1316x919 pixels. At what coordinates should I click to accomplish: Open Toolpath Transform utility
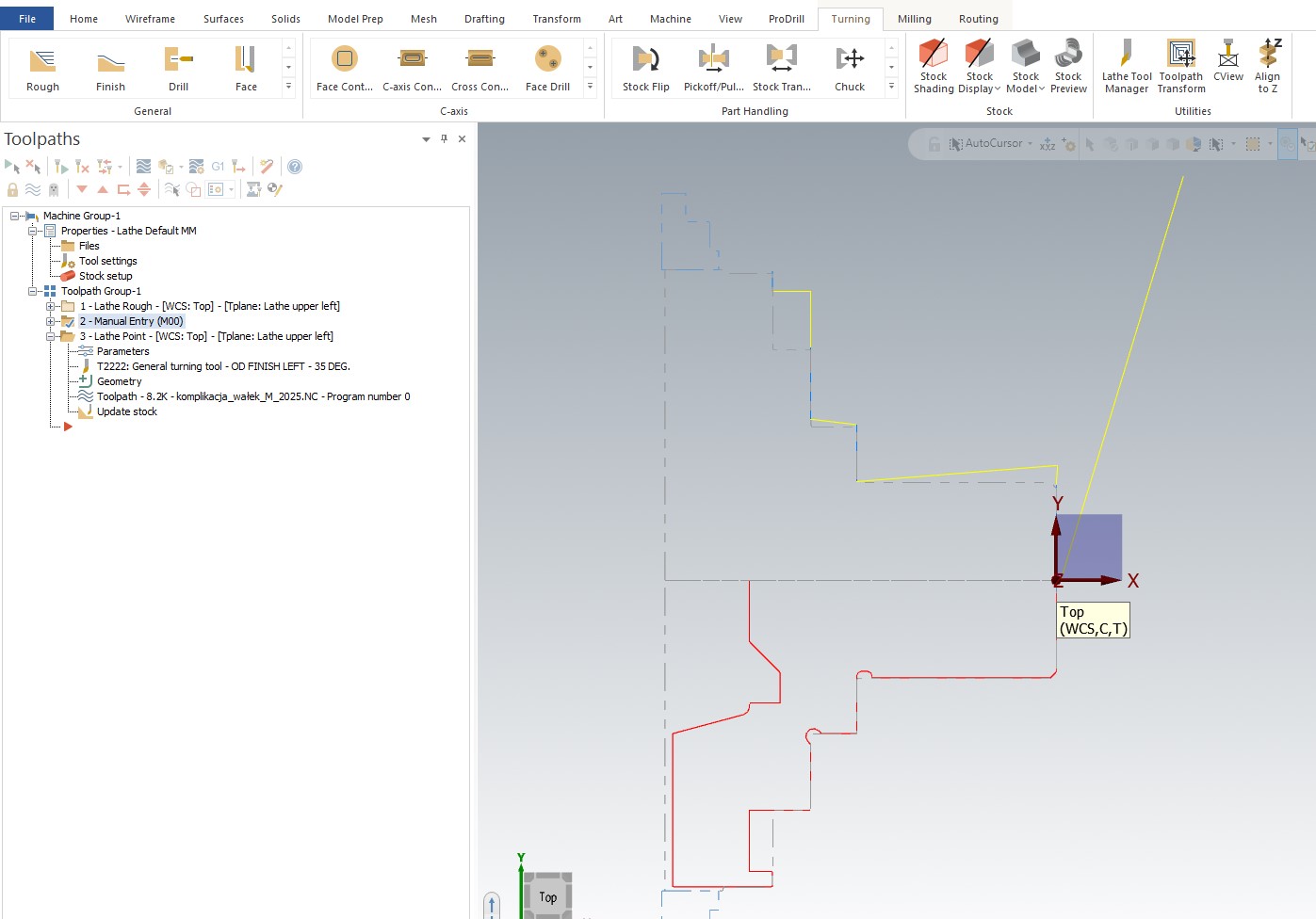click(1181, 67)
